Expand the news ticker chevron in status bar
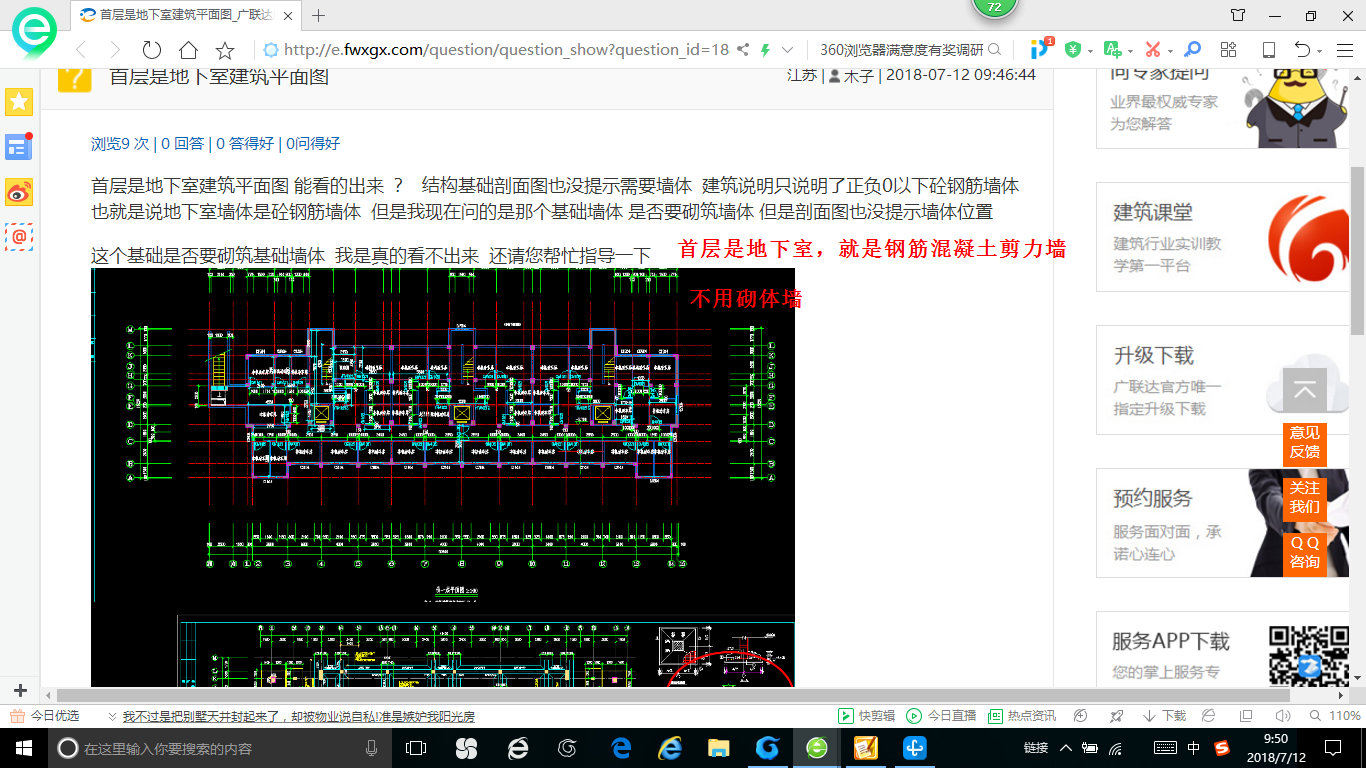 [x=110, y=716]
